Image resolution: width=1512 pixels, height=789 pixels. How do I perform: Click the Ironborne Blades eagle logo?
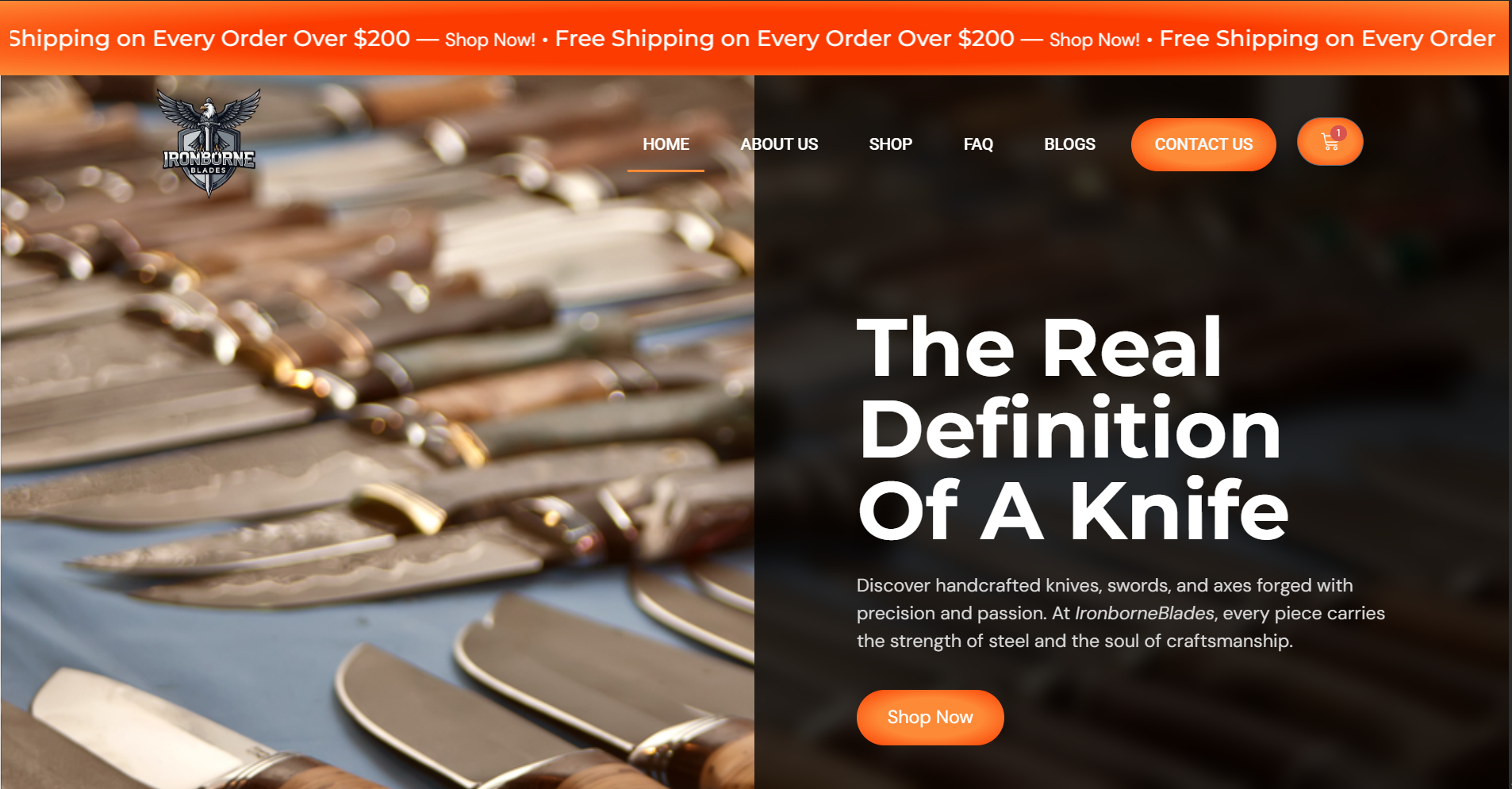209,142
